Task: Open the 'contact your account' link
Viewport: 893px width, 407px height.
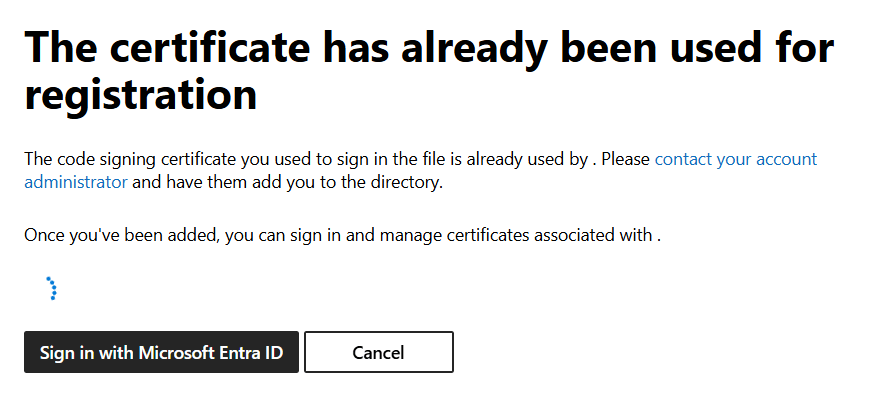Action: pos(736,159)
